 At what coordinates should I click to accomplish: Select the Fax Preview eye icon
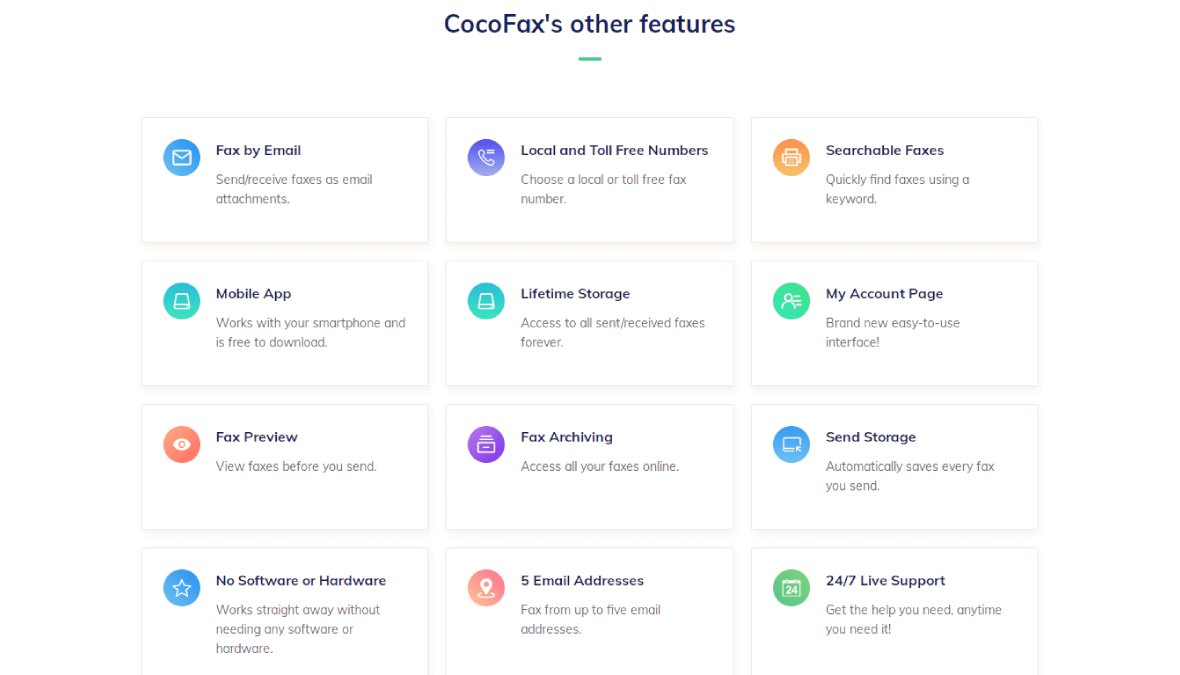click(x=181, y=444)
